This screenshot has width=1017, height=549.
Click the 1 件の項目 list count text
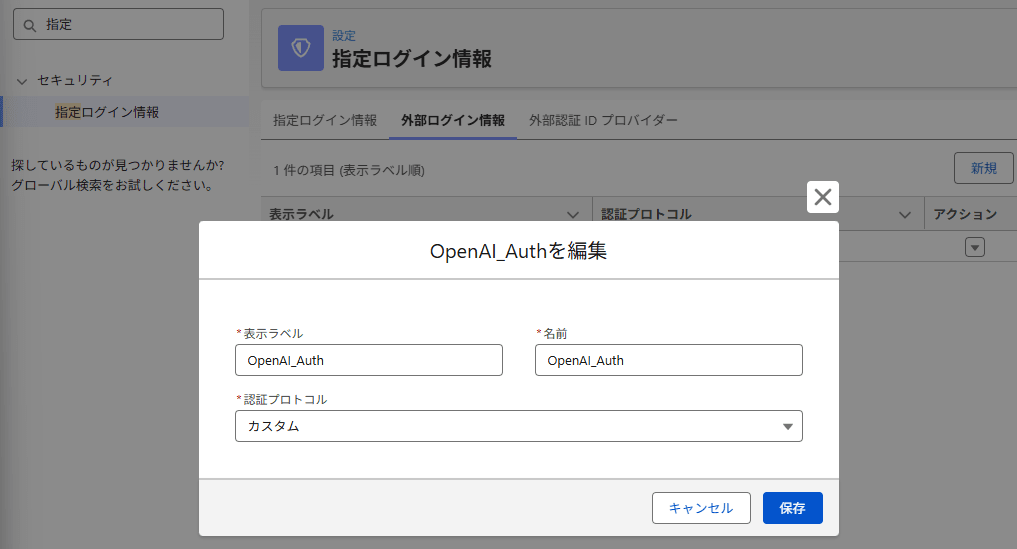point(349,170)
